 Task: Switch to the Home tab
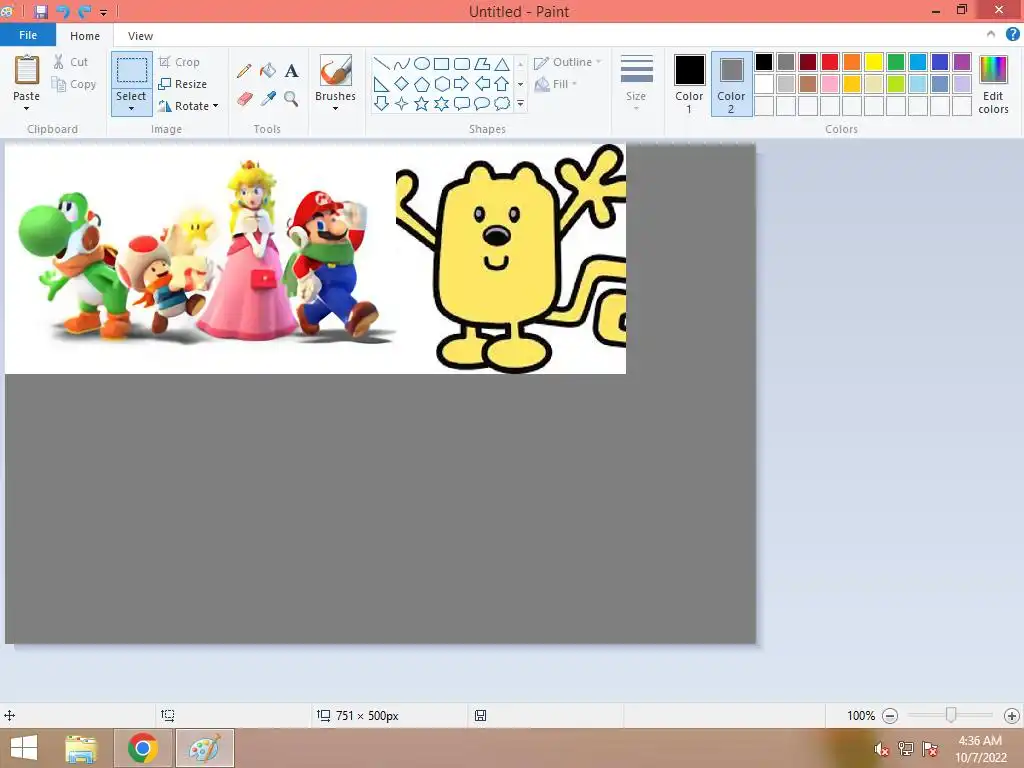point(85,36)
